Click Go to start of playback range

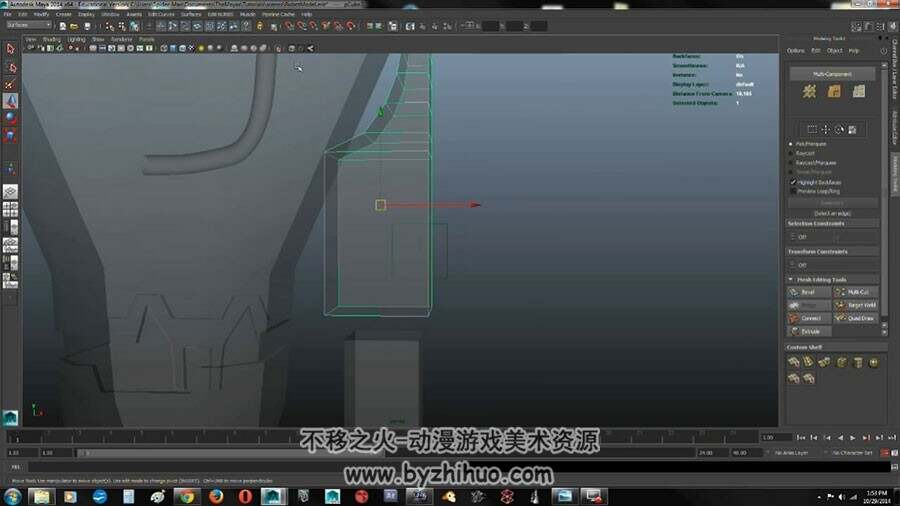pyautogui.click(x=801, y=438)
